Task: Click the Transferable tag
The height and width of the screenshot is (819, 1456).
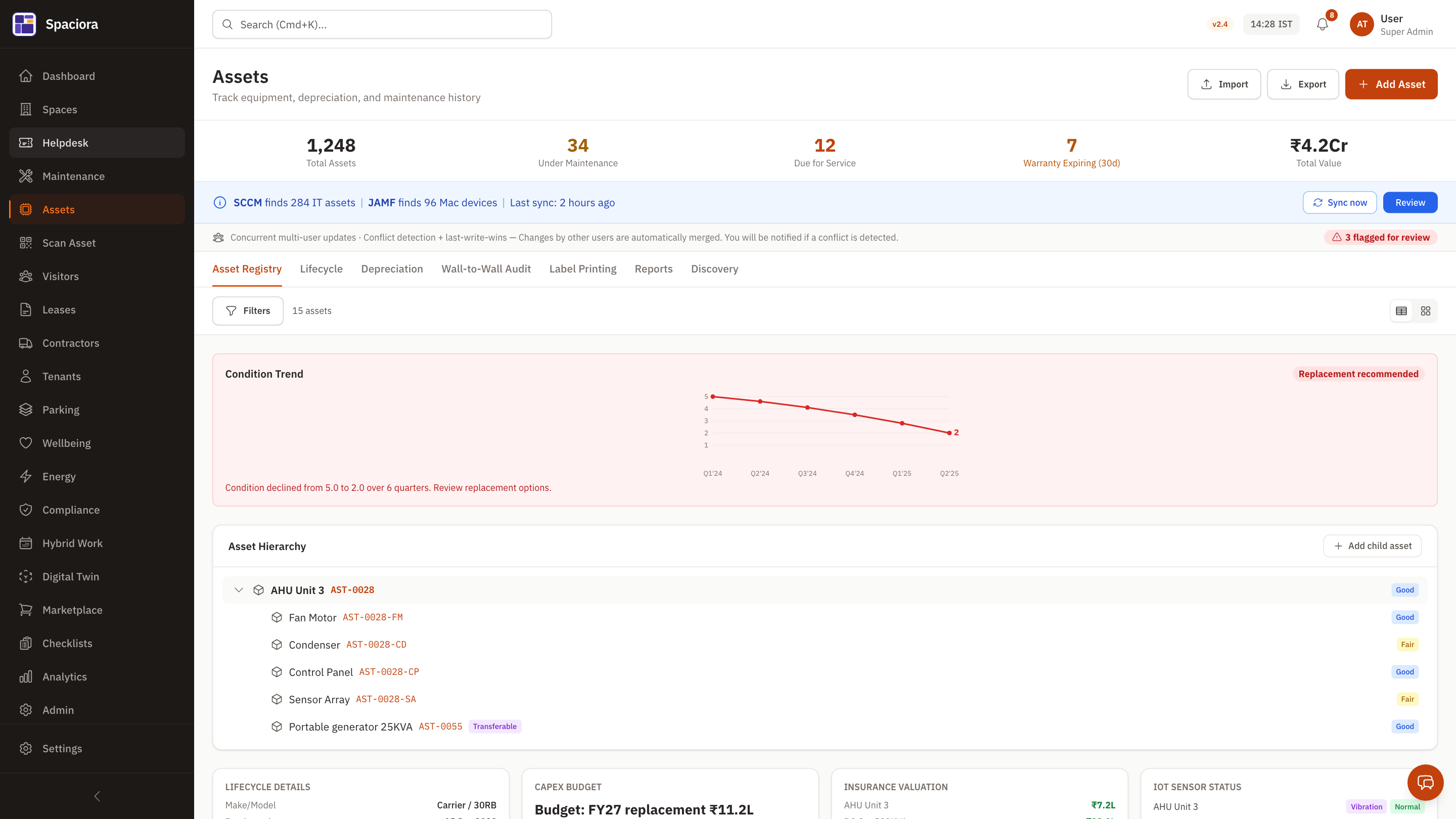Action: [x=494, y=726]
